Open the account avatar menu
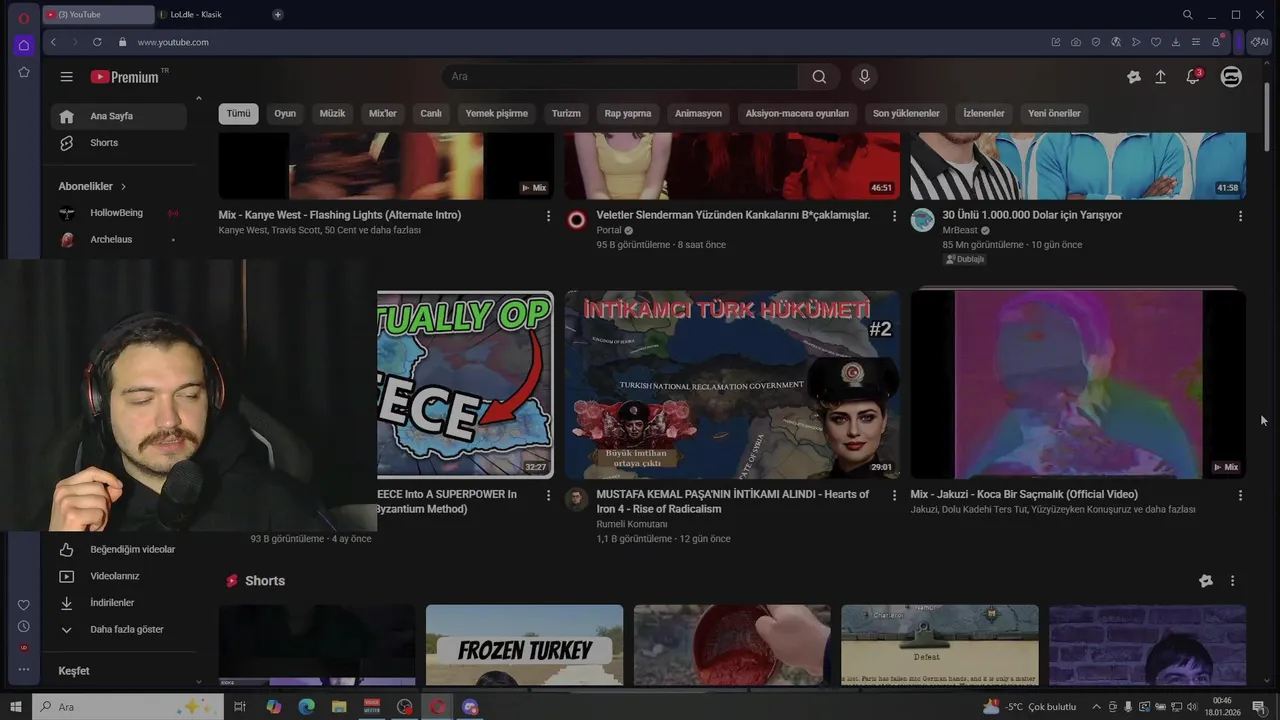The height and width of the screenshot is (720, 1280). pyautogui.click(x=1231, y=77)
